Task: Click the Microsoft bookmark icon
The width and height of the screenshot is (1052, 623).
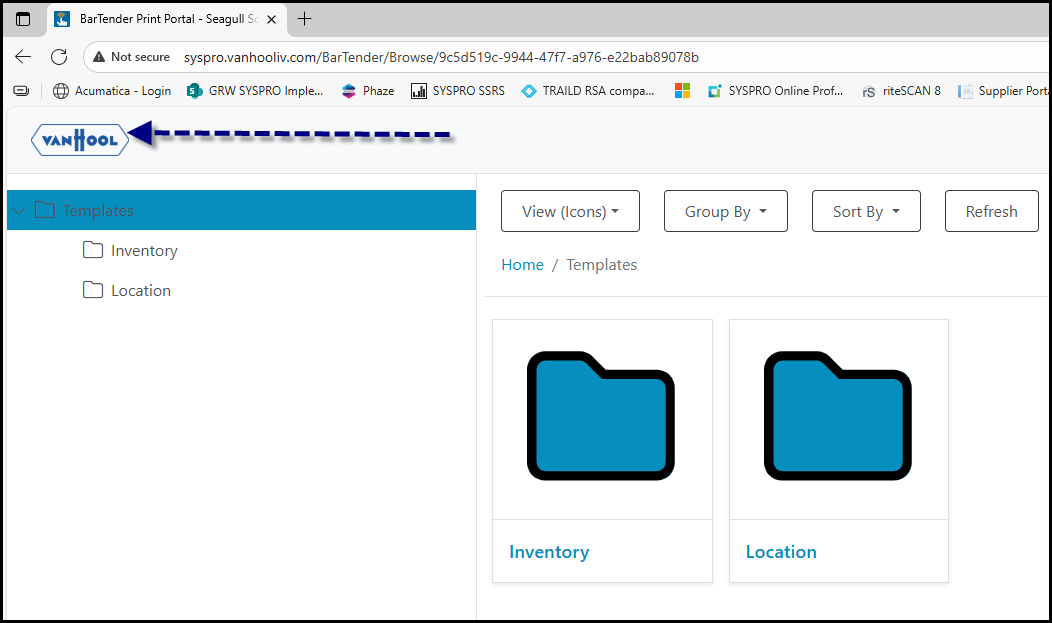Action: [x=682, y=91]
